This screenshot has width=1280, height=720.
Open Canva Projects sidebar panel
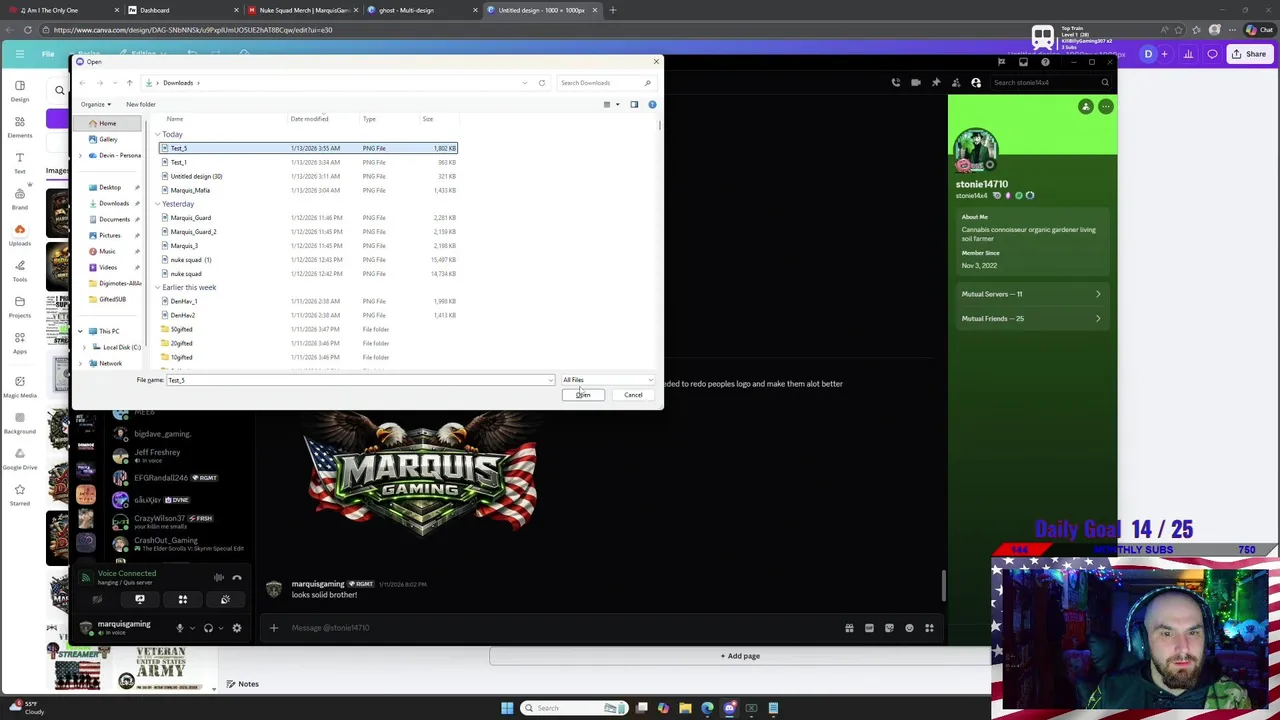[x=19, y=307]
